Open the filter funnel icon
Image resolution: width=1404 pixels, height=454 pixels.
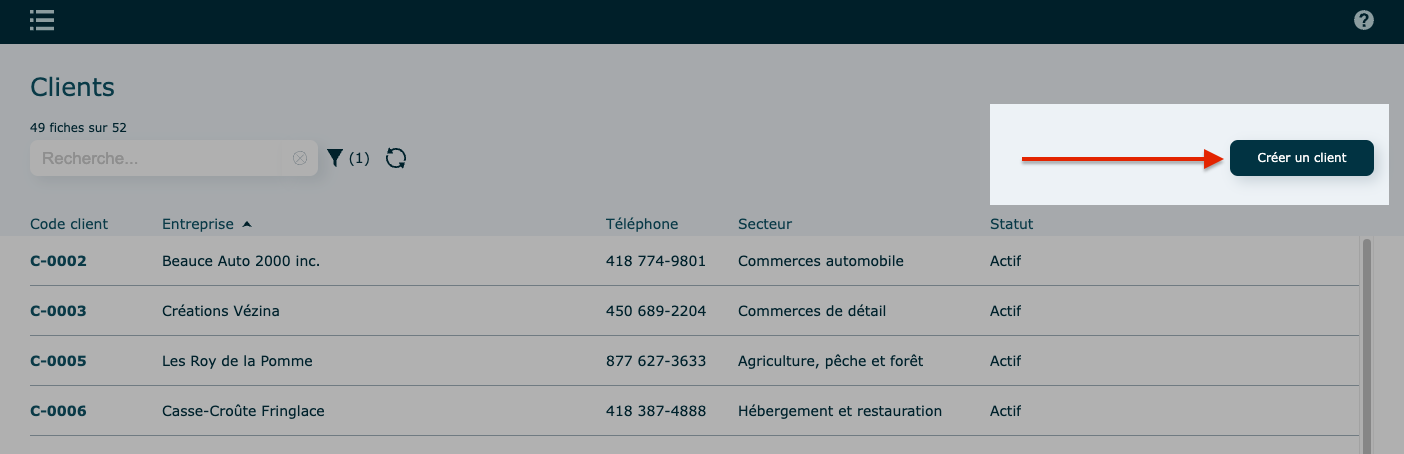click(335, 158)
